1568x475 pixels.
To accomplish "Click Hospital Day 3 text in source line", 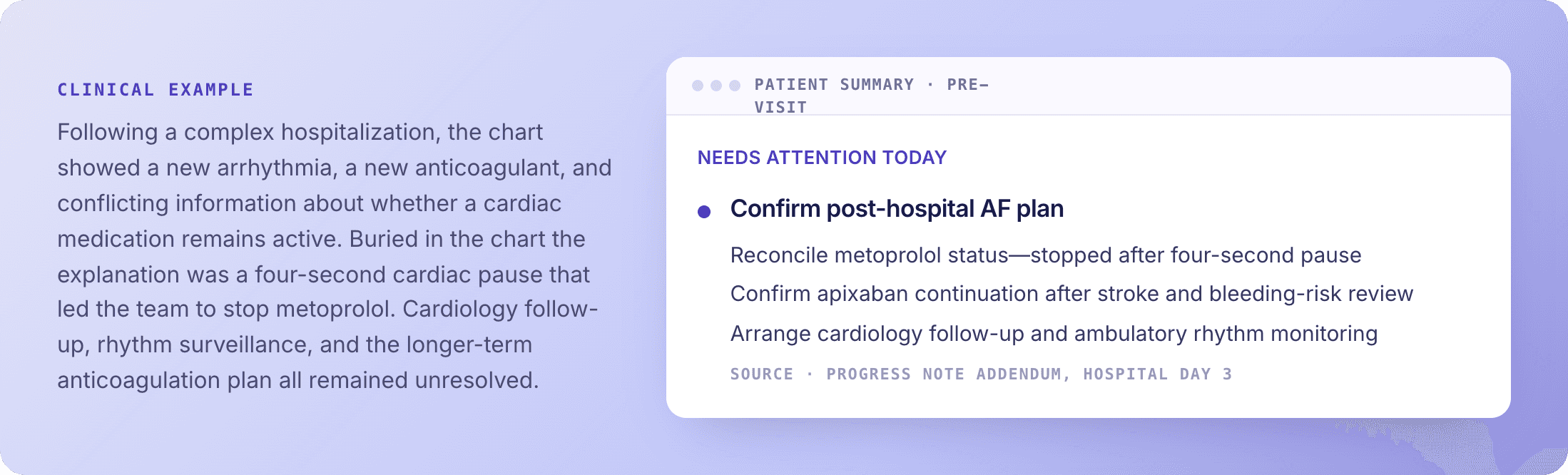I will (x=1157, y=374).
